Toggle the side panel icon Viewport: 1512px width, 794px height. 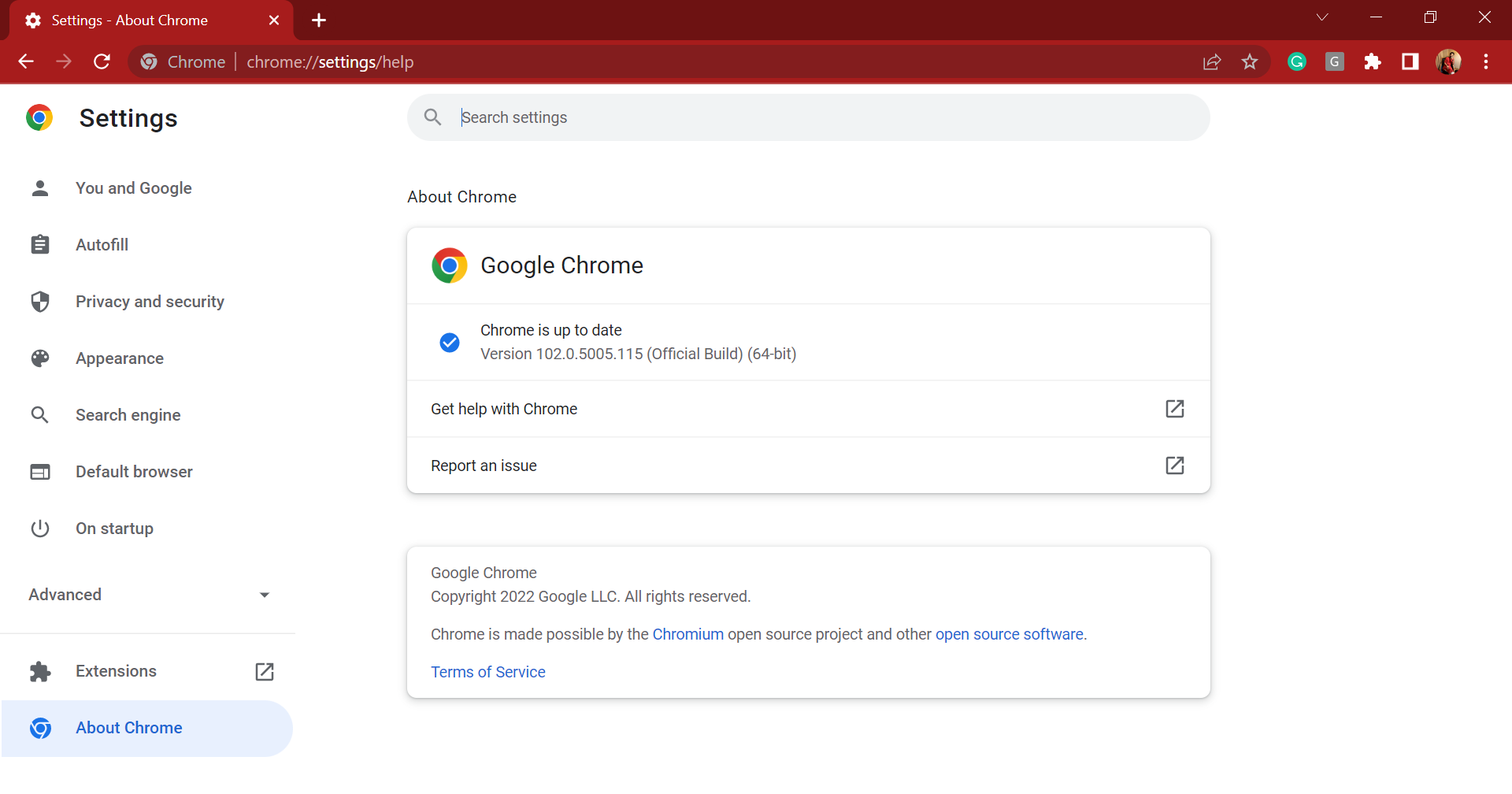(x=1410, y=61)
